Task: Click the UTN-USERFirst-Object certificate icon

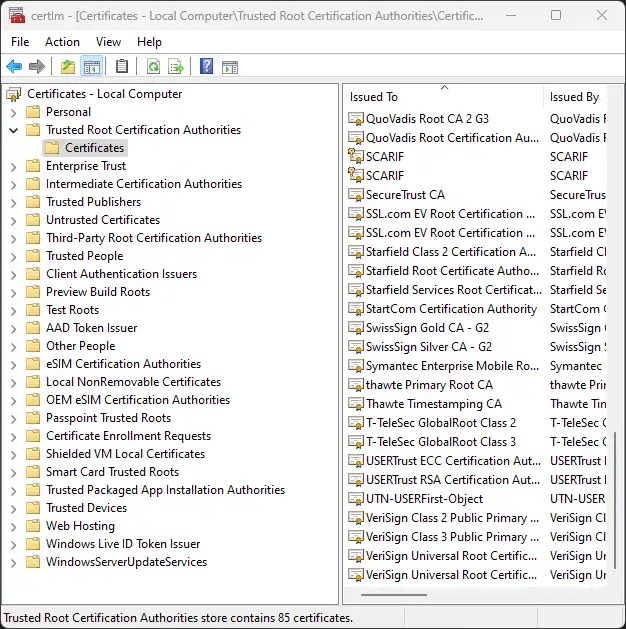Action: tap(356, 499)
